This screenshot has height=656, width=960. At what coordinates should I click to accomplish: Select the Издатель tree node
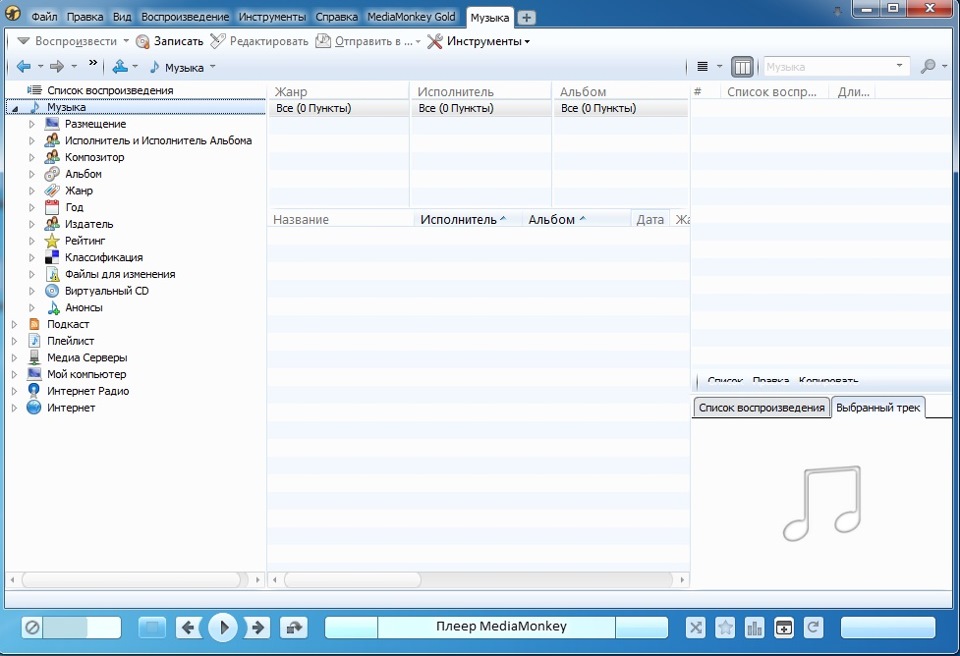[89, 224]
